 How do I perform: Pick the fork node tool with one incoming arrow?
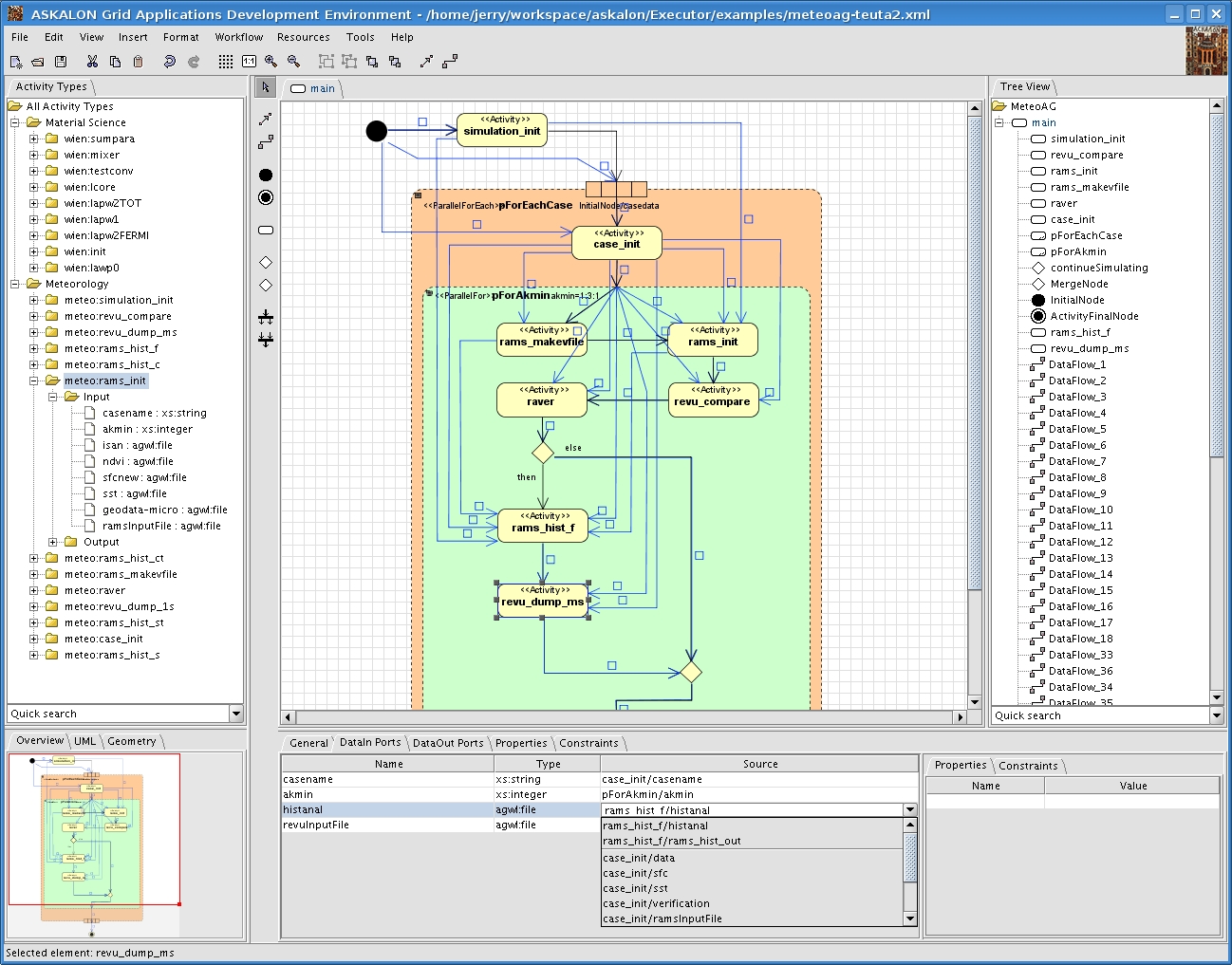pyautogui.click(x=266, y=317)
